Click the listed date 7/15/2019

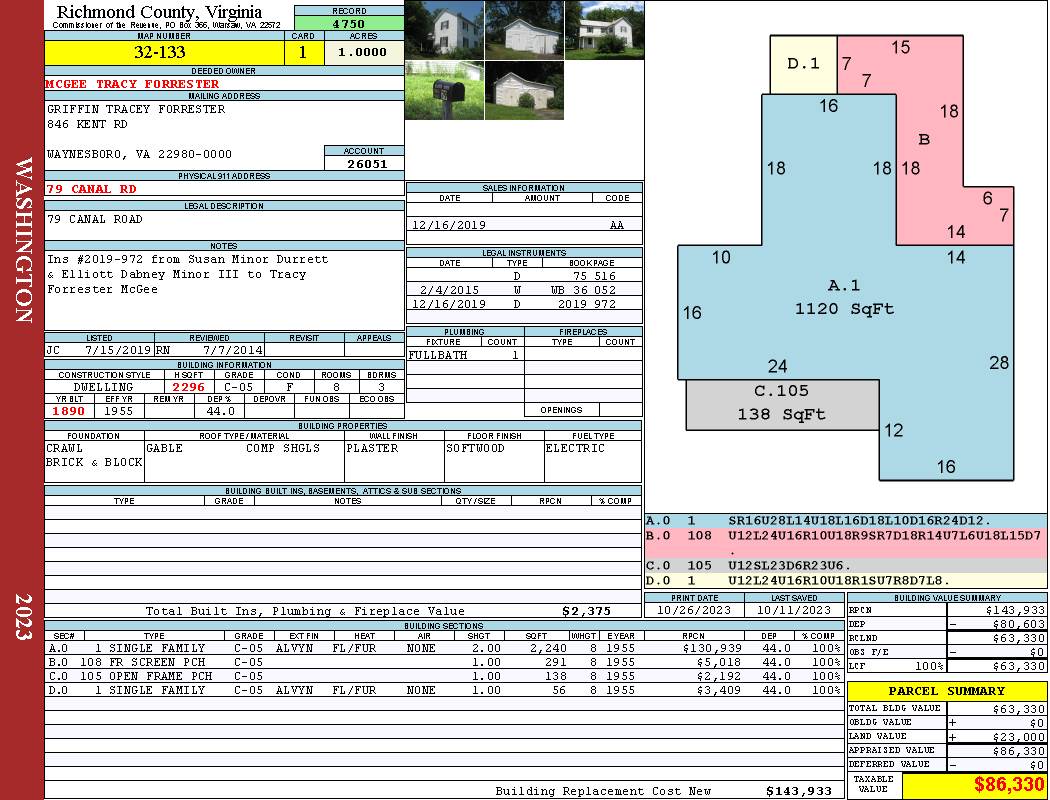click(118, 350)
